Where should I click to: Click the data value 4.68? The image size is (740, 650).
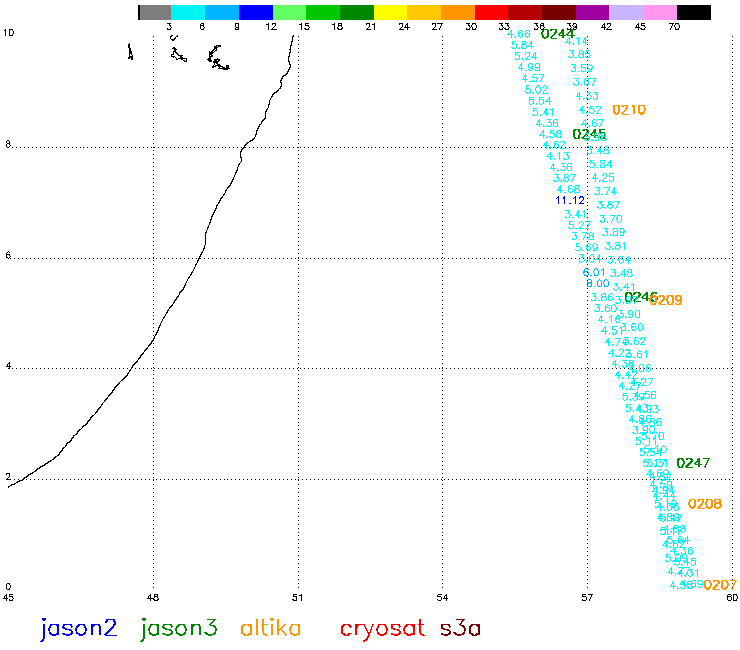[x=568, y=189]
